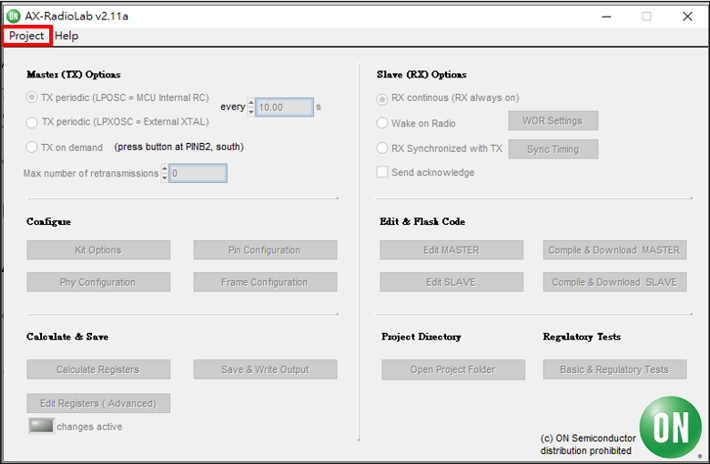Click Calculate Registers button
Screen dimensions: 710x464
tap(98, 369)
